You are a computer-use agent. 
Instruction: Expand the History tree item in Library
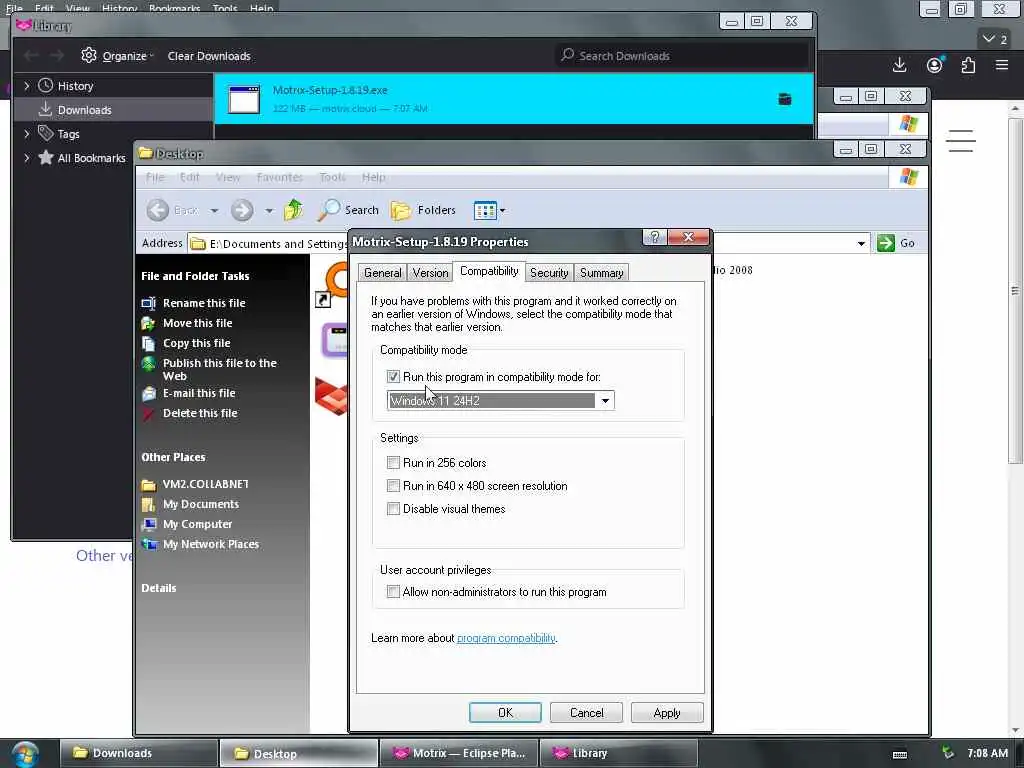pos(27,86)
